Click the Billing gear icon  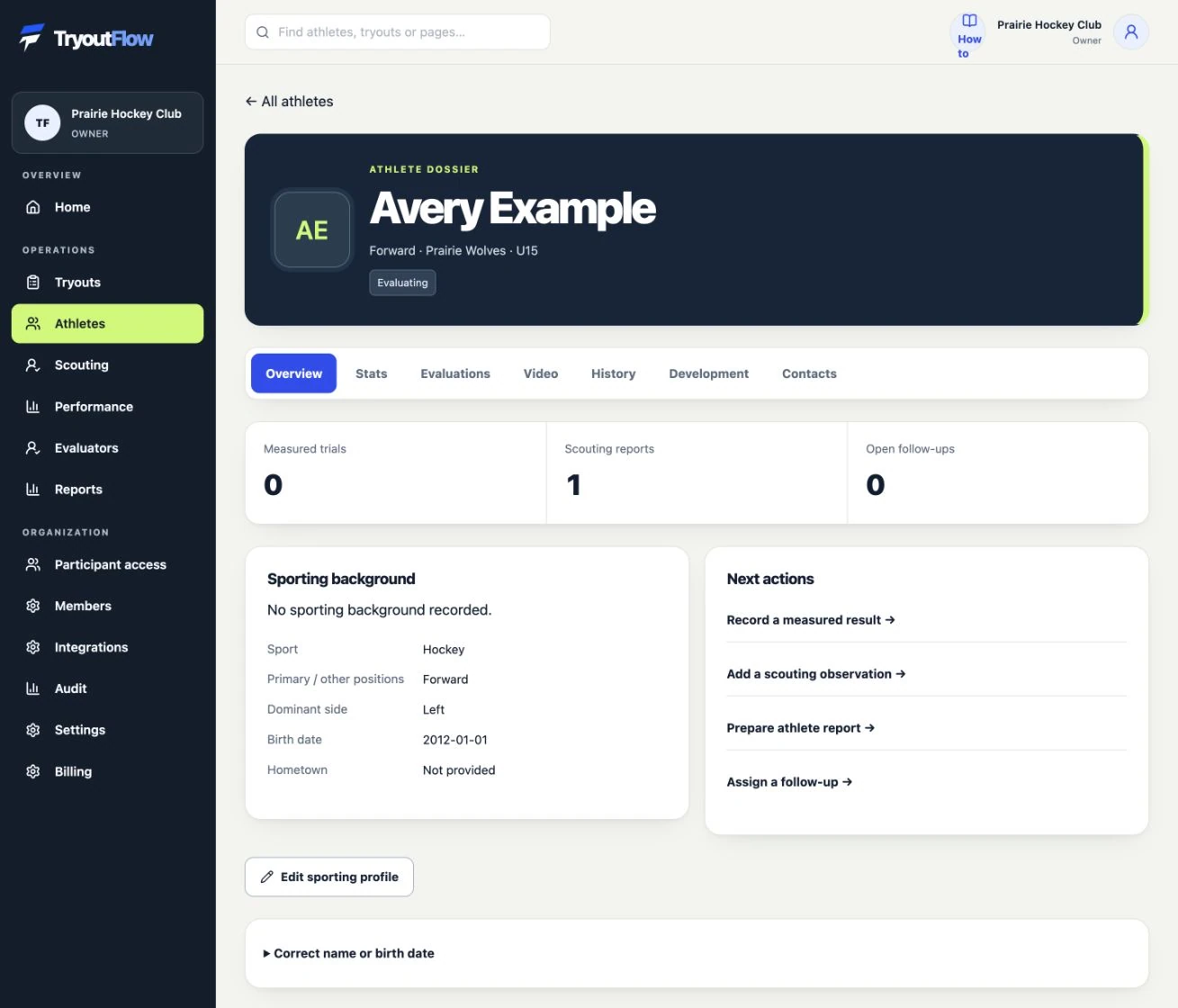pos(33,772)
